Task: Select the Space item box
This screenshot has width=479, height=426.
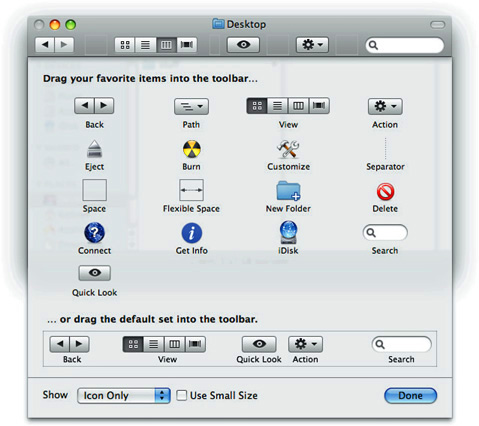Action: (x=95, y=190)
